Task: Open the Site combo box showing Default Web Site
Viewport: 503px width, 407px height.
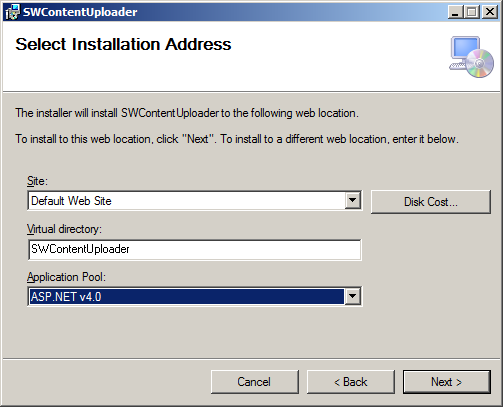Action: coord(195,201)
